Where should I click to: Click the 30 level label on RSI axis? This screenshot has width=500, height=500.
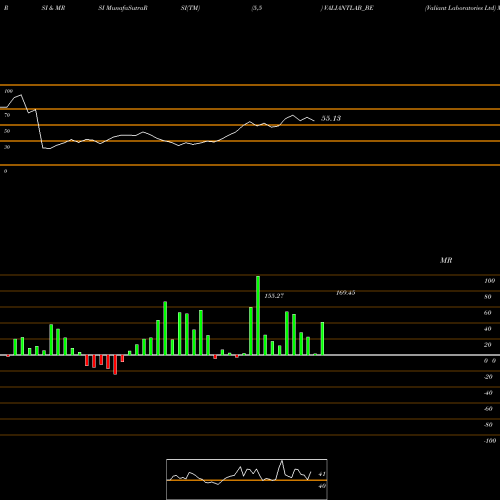tap(7, 147)
